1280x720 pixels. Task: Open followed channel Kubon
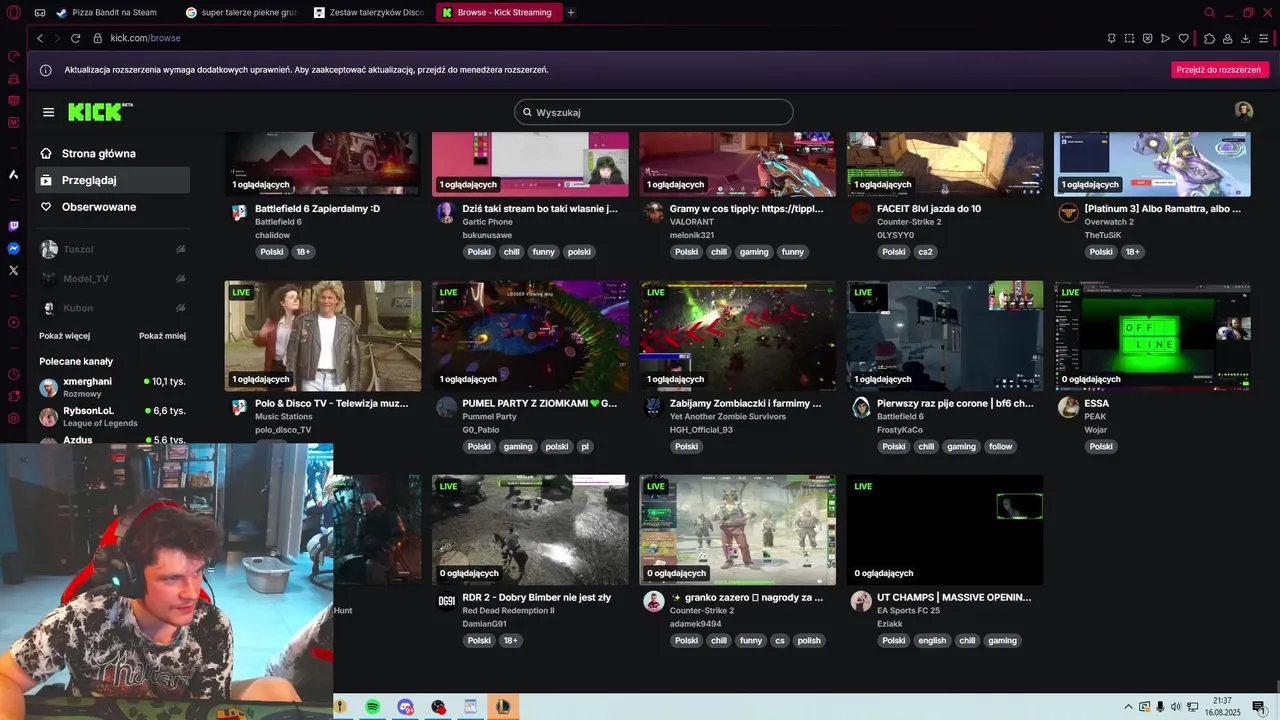tap(112, 308)
